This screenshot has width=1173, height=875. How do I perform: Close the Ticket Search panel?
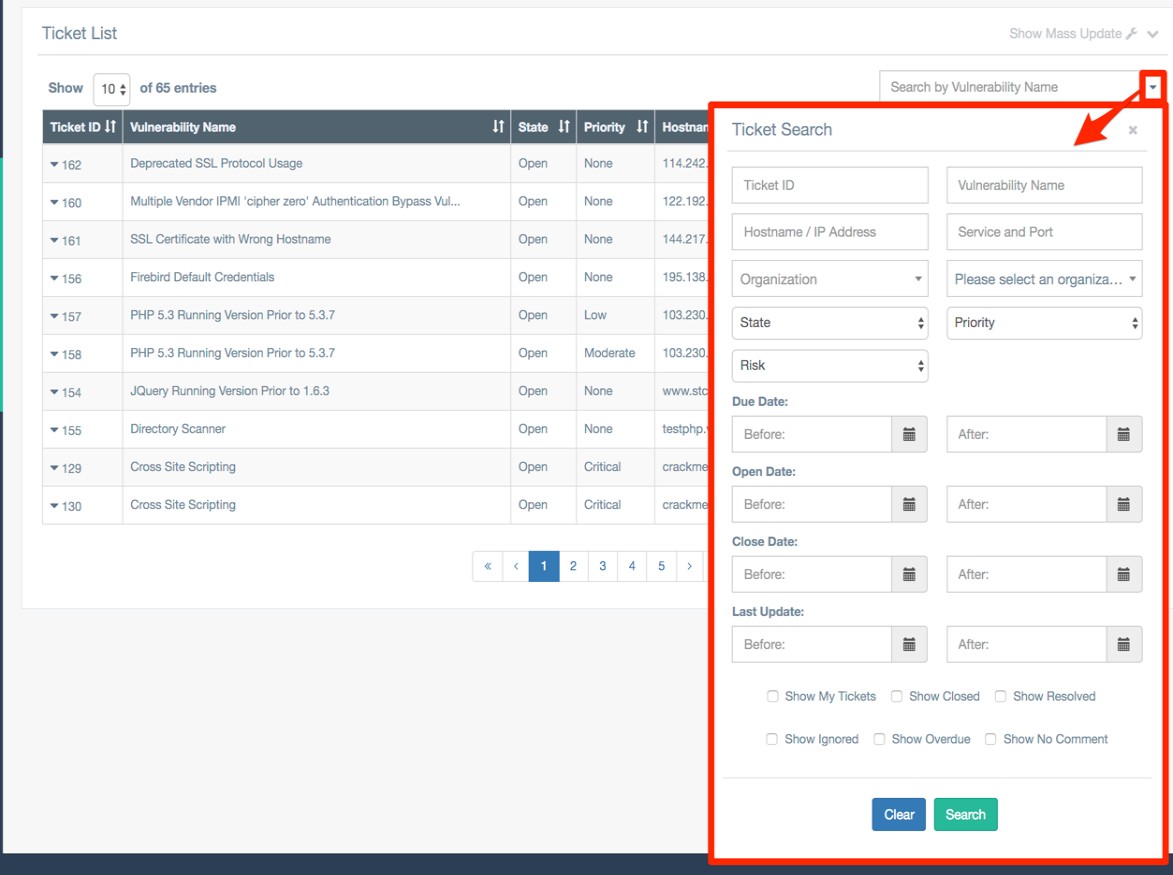pos(1132,130)
